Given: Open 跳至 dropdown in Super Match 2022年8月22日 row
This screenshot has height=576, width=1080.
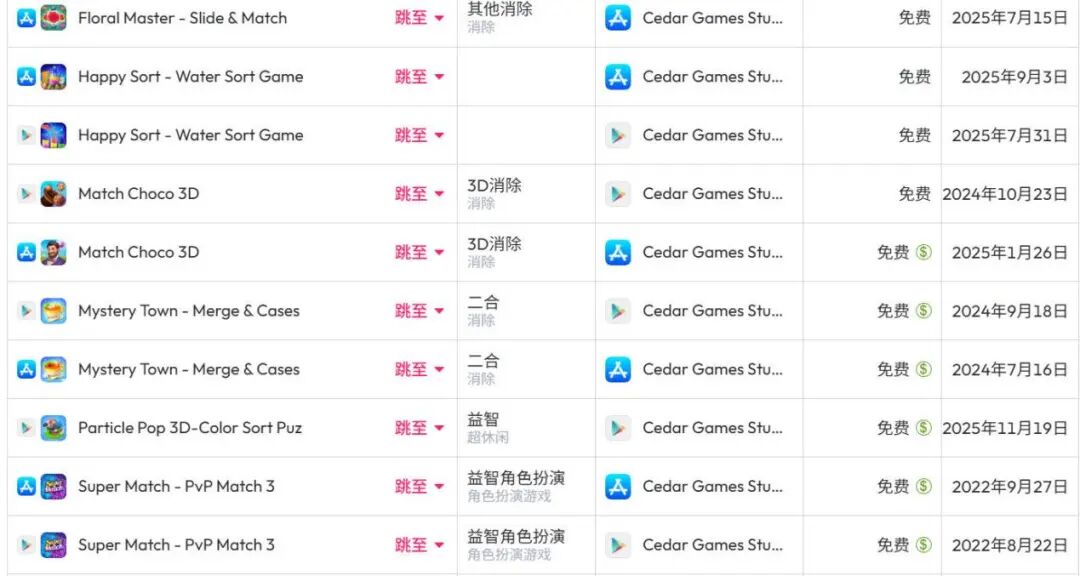Looking at the screenshot, I should pyautogui.click(x=419, y=545).
